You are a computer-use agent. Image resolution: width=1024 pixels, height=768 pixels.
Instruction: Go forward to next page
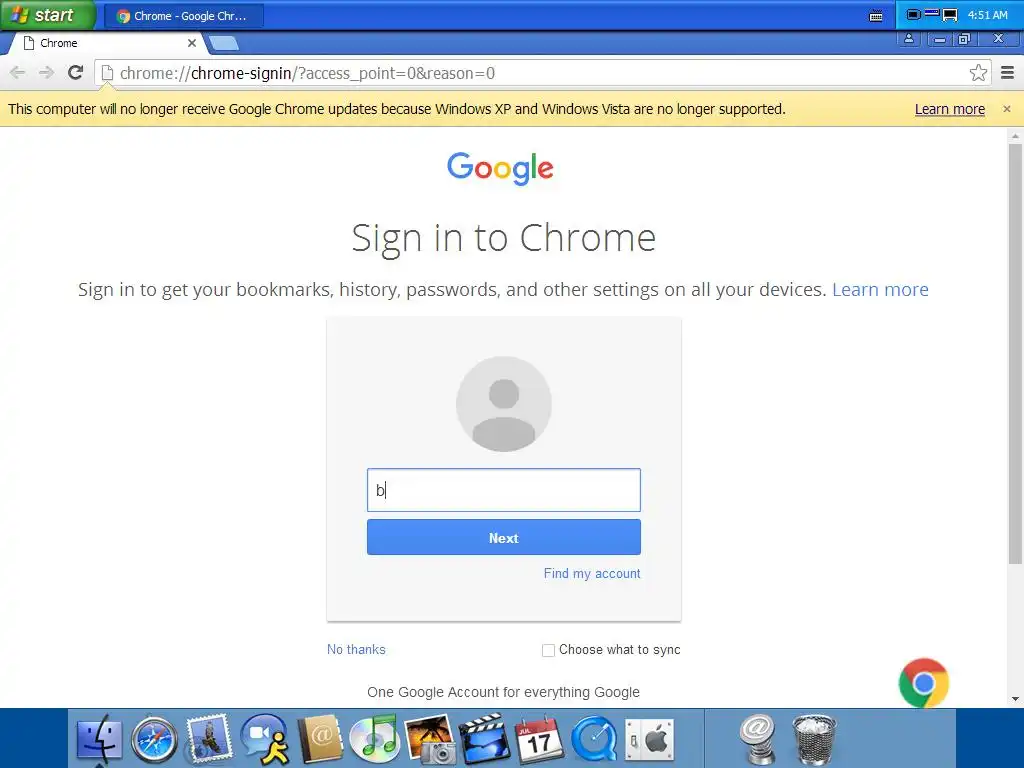pos(46,72)
